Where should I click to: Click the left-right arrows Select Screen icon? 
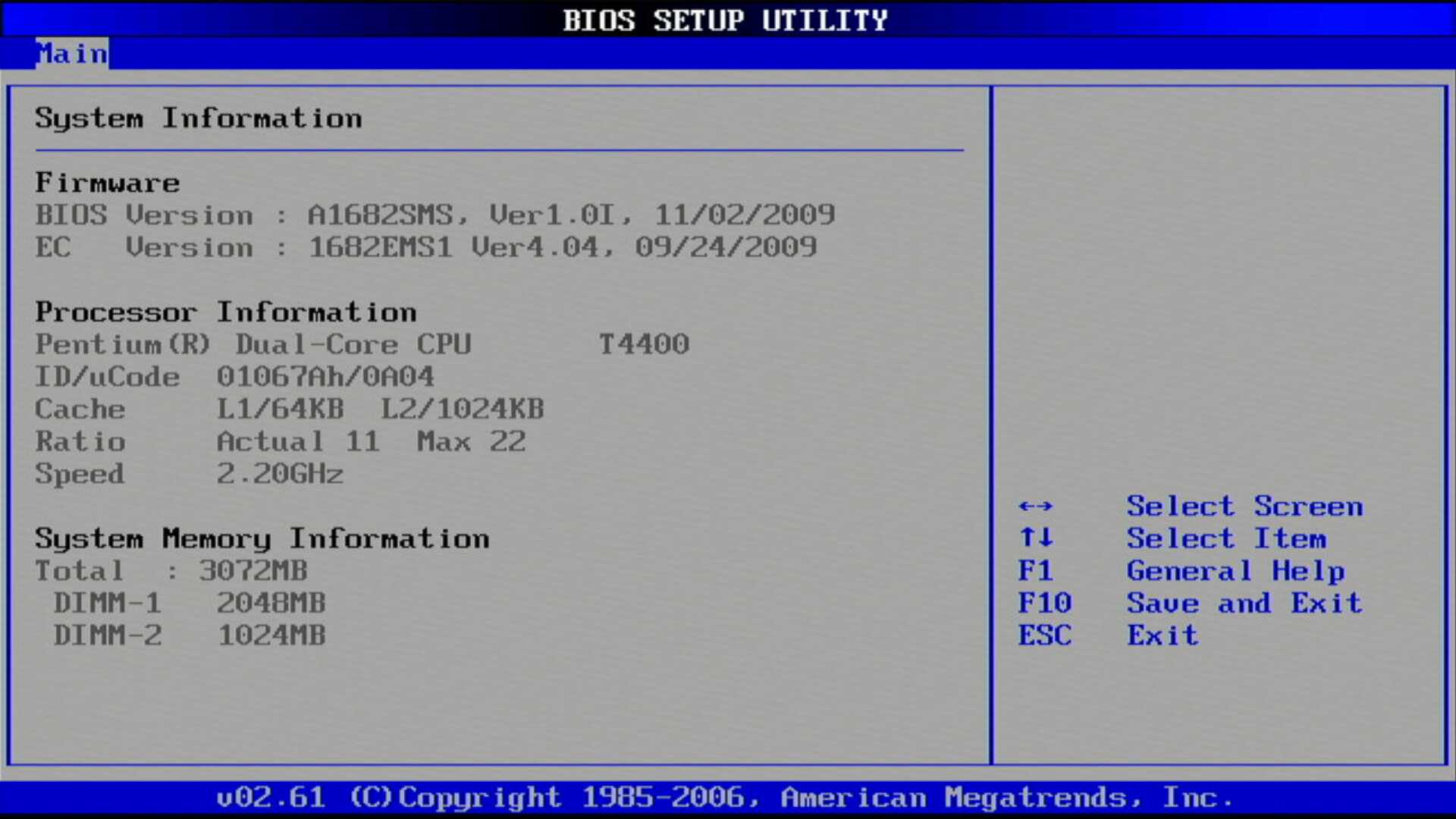pyautogui.click(x=1035, y=507)
